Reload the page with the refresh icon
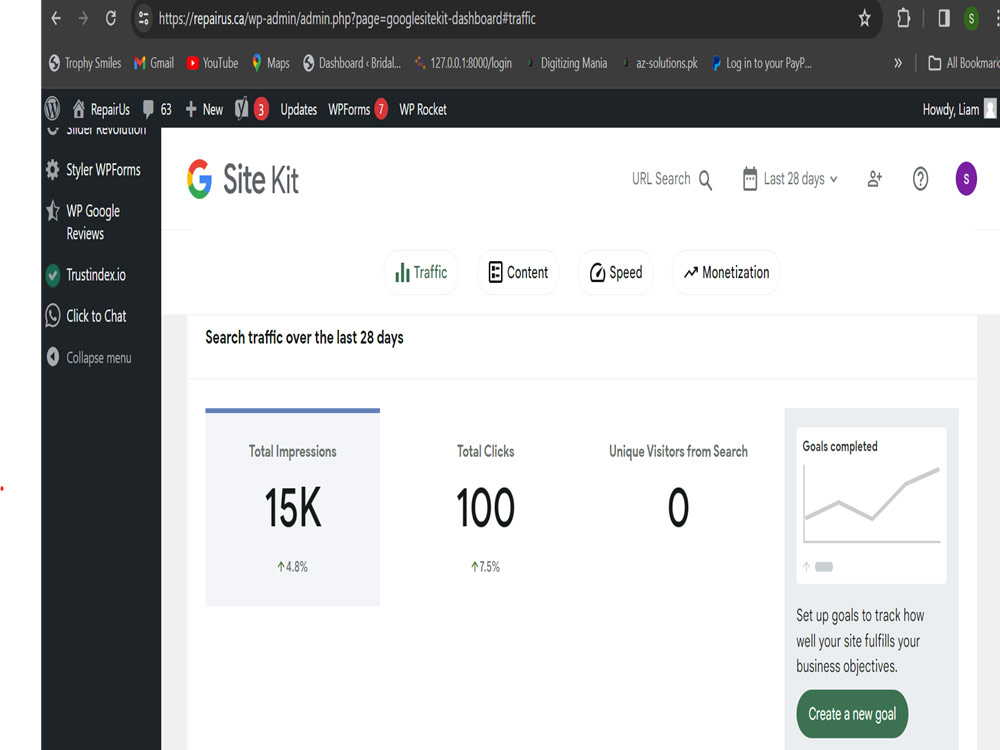This screenshot has height=750, width=1000. coord(110,18)
